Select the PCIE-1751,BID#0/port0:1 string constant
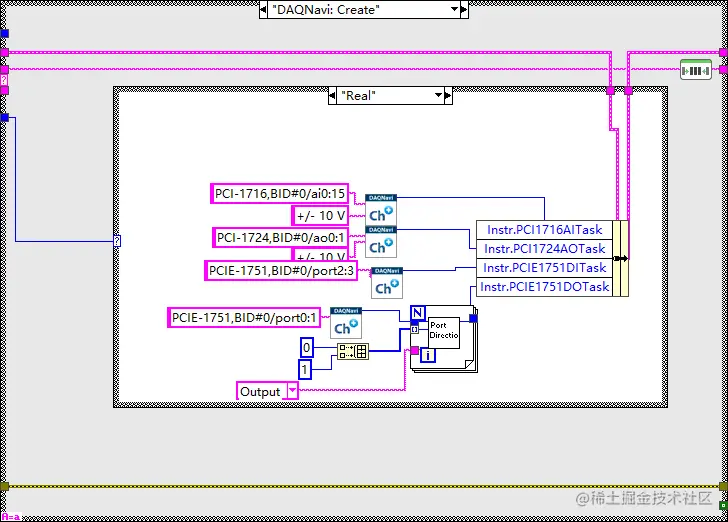 tap(244, 318)
